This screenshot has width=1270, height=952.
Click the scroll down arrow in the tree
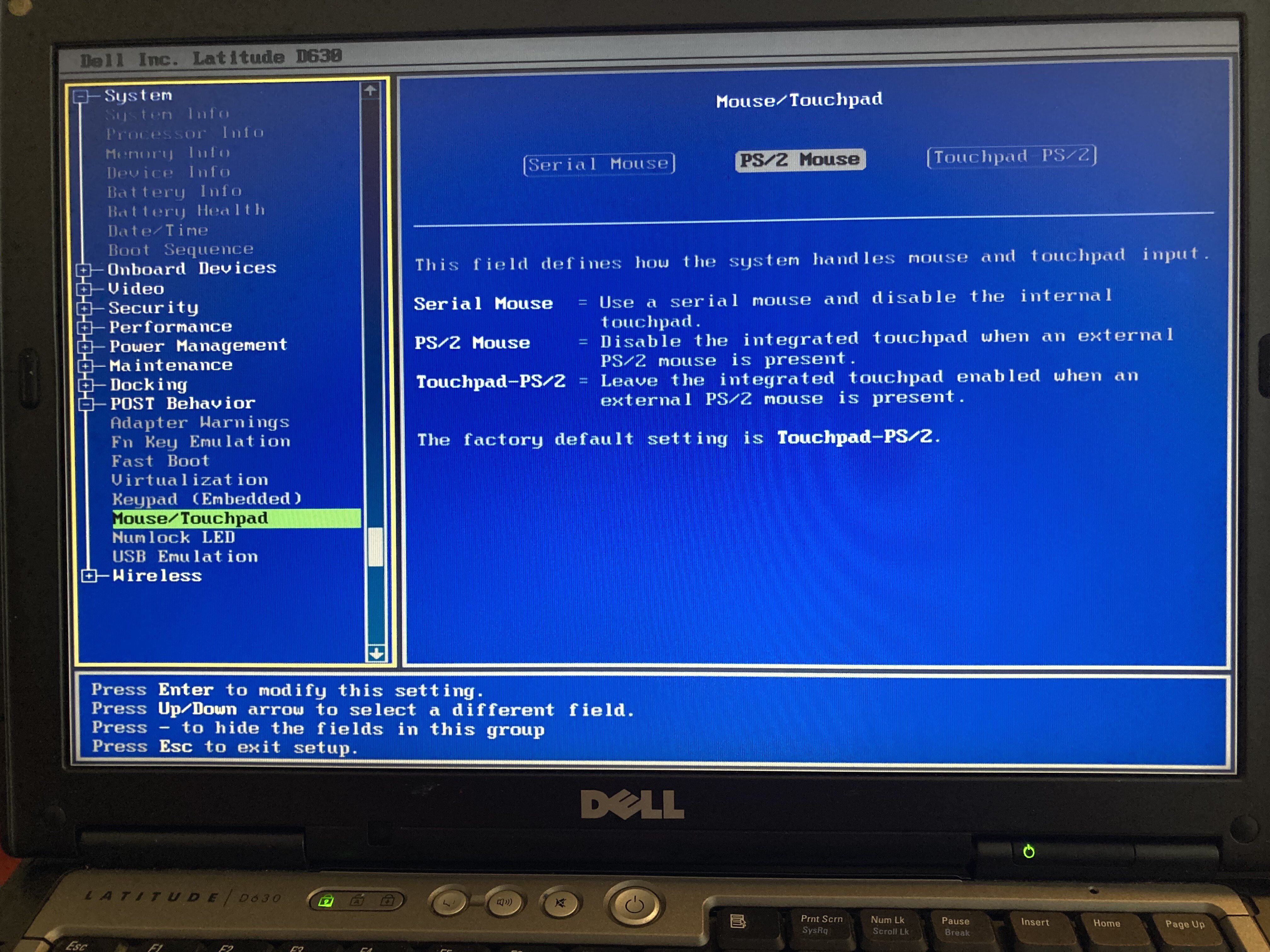(376, 653)
